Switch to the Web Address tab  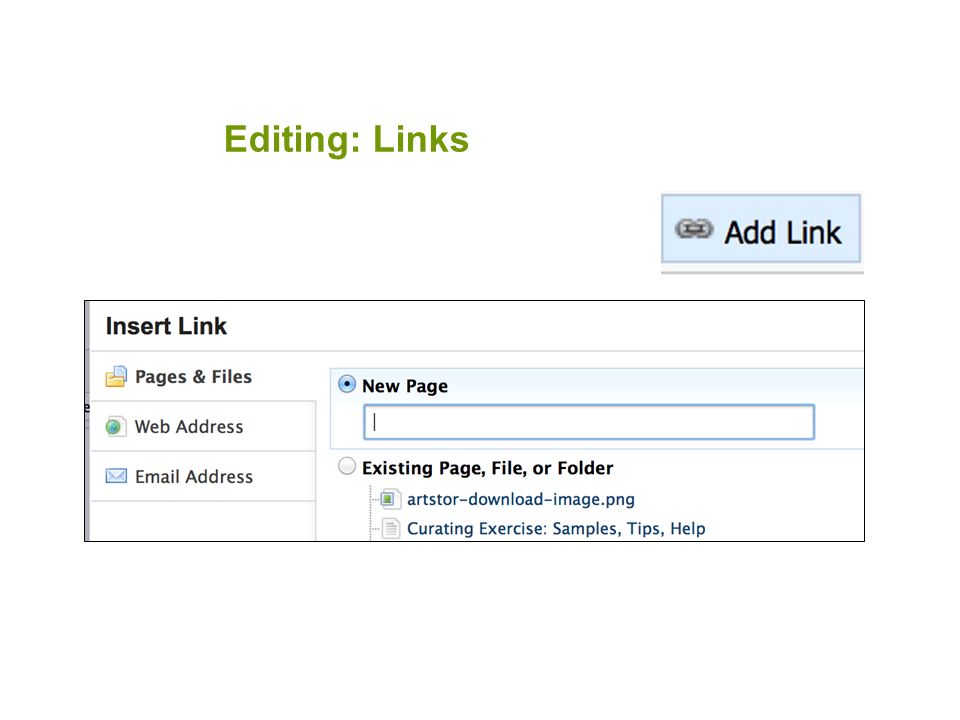tap(203, 426)
